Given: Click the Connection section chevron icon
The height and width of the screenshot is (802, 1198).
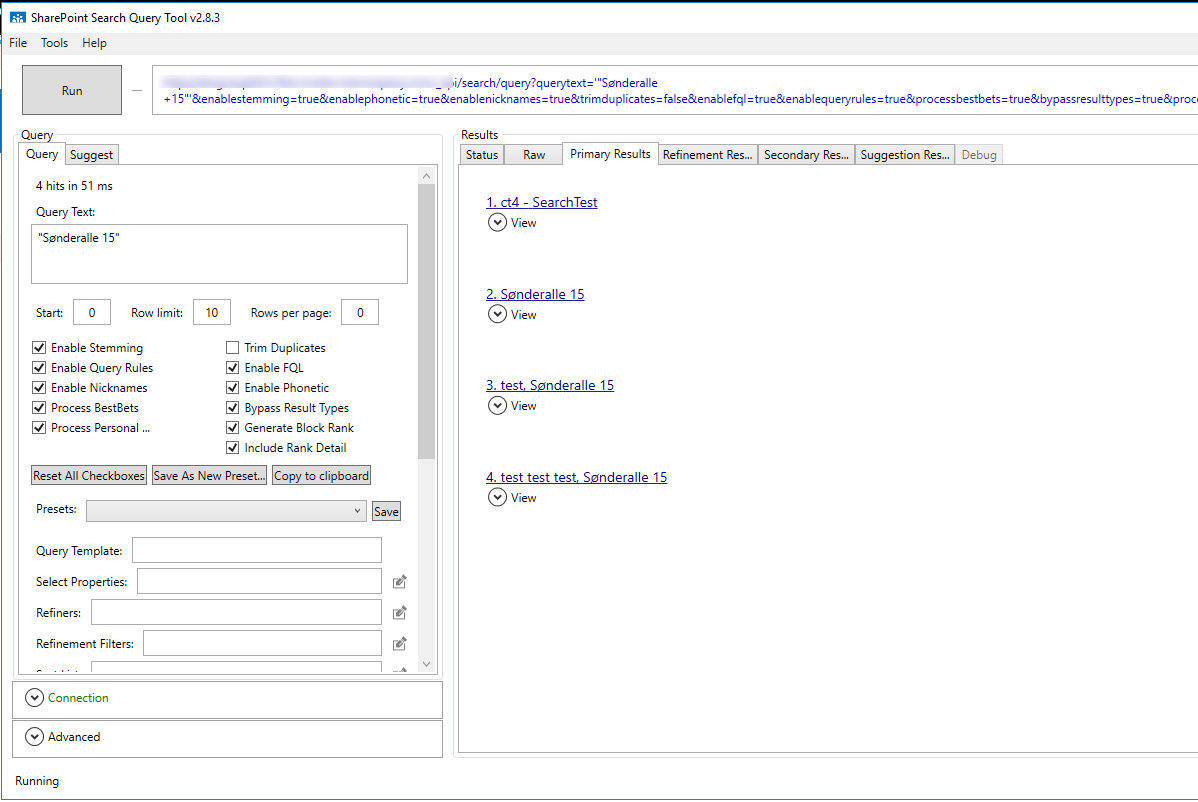Looking at the screenshot, I should click(x=35, y=698).
